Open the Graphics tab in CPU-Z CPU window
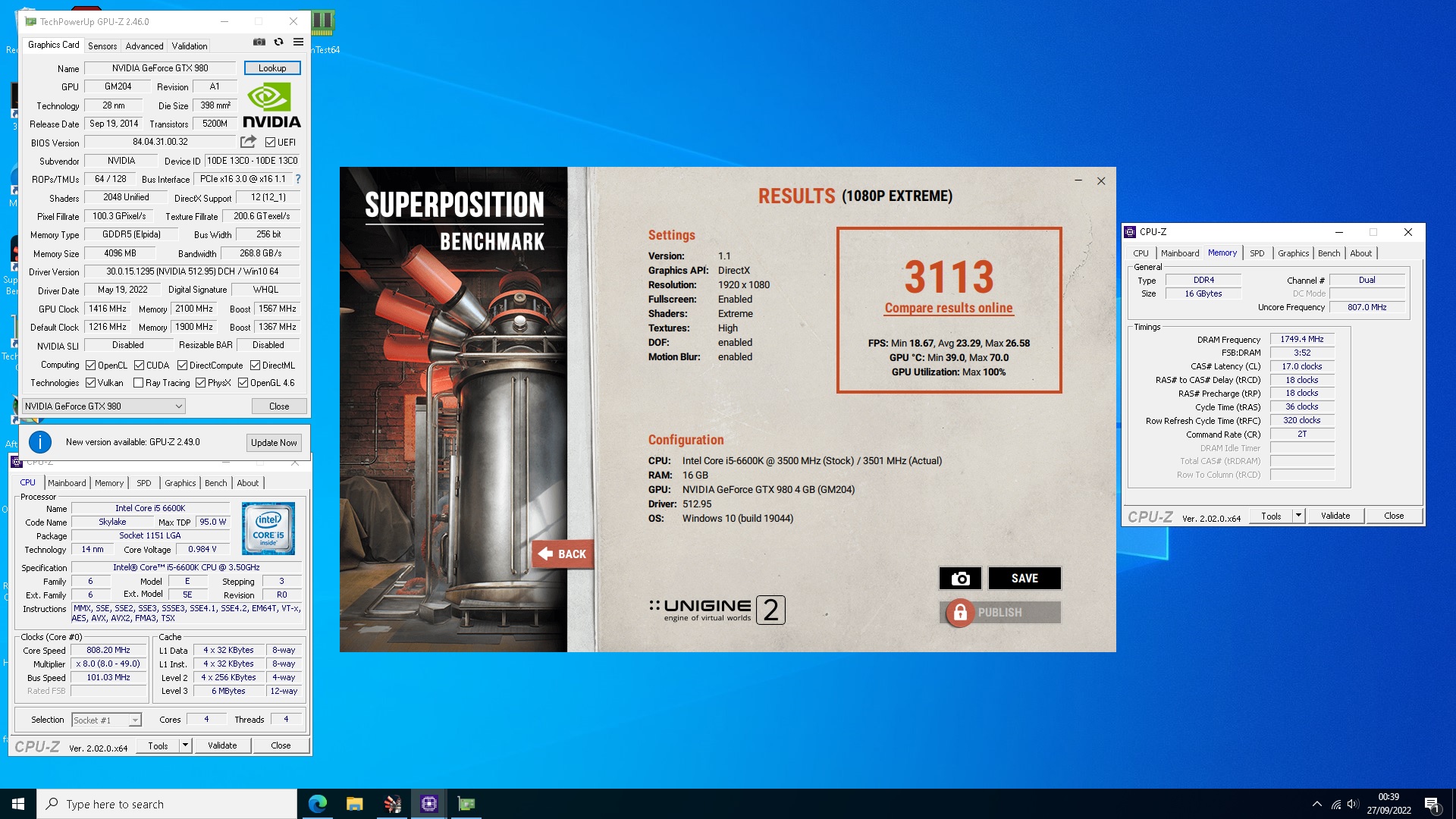Viewport: 1456px width, 819px height. [180, 483]
